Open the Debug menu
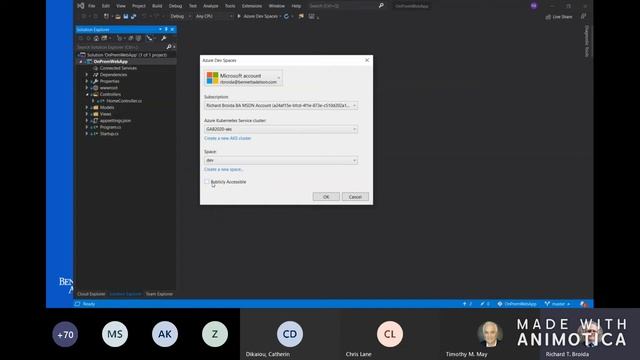This screenshot has height=360, width=640. coord(176,6)
